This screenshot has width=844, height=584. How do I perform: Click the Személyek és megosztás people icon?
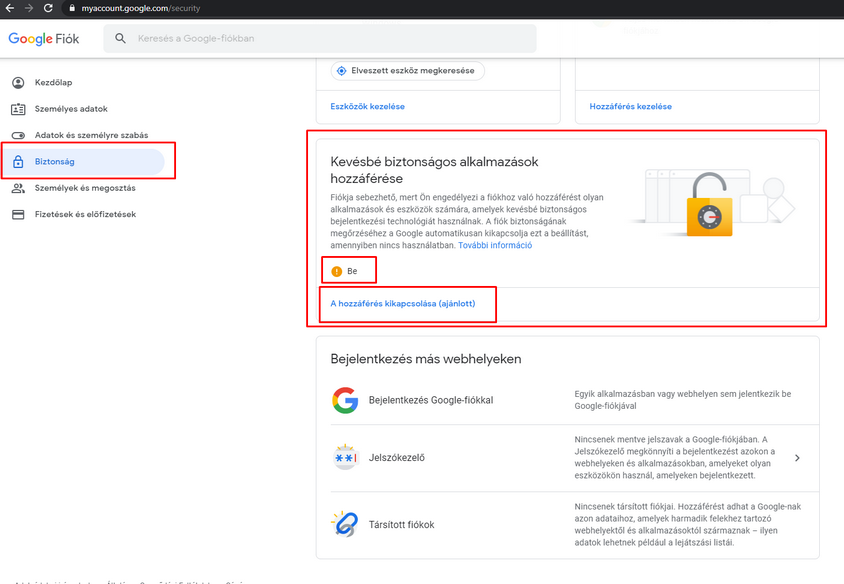[18, 188]
